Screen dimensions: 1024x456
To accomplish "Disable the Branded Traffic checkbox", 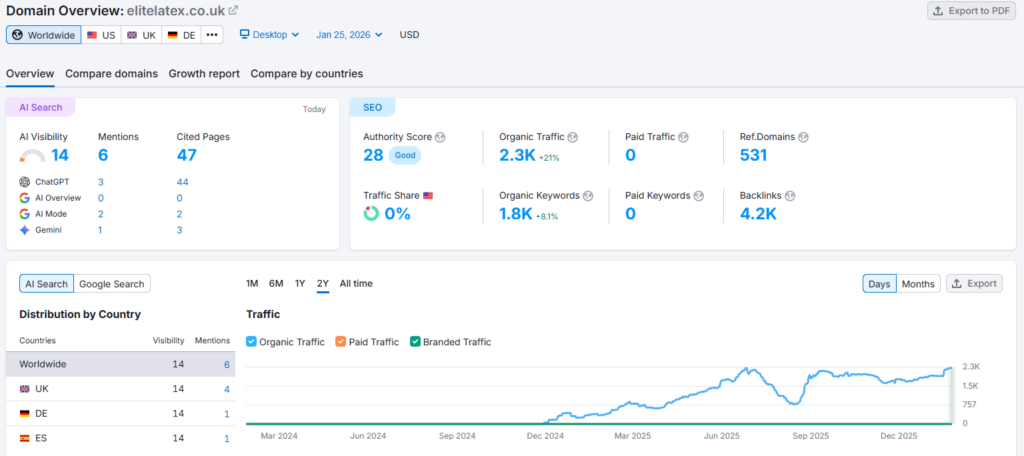I will (x=415, y=342).
